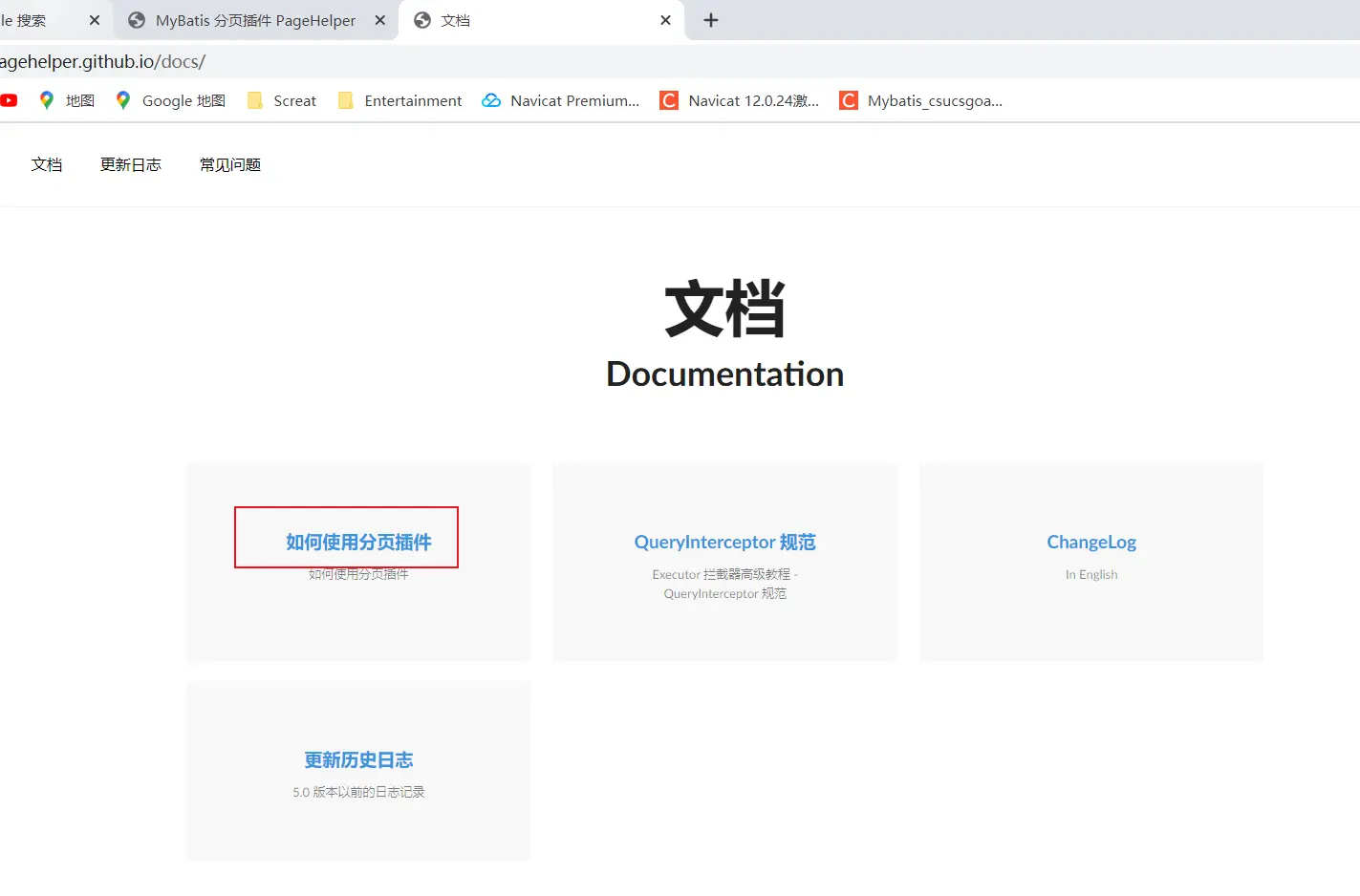This screenshot has height=896, width=1360.
Task: Open the ChangeLog link
Action: tap(1091, 542)
